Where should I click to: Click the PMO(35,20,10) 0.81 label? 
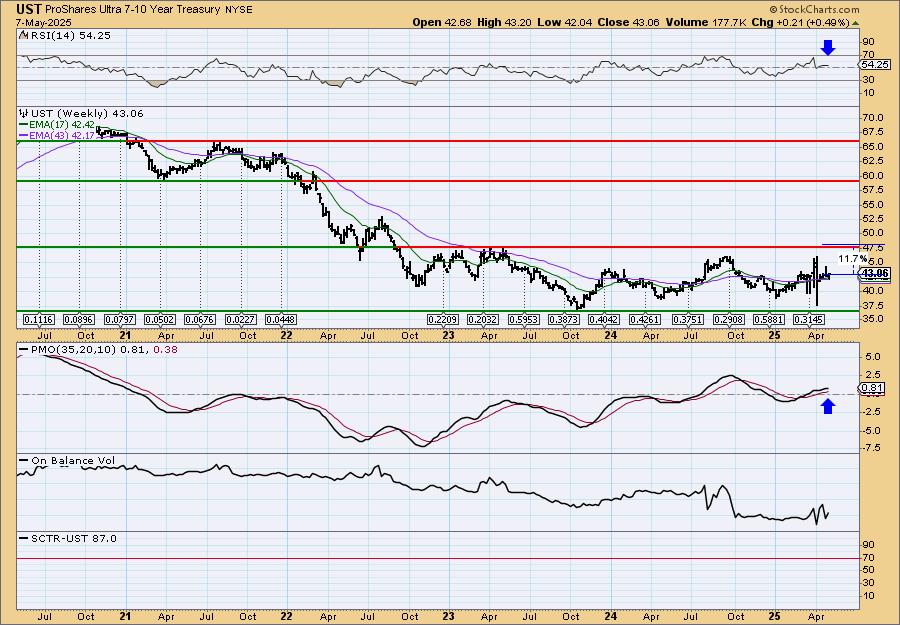(x=88, y=349)
